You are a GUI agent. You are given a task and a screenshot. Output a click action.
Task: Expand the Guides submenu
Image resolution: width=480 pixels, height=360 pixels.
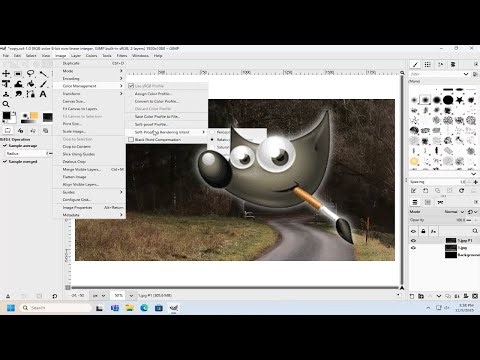click(90, 192)
